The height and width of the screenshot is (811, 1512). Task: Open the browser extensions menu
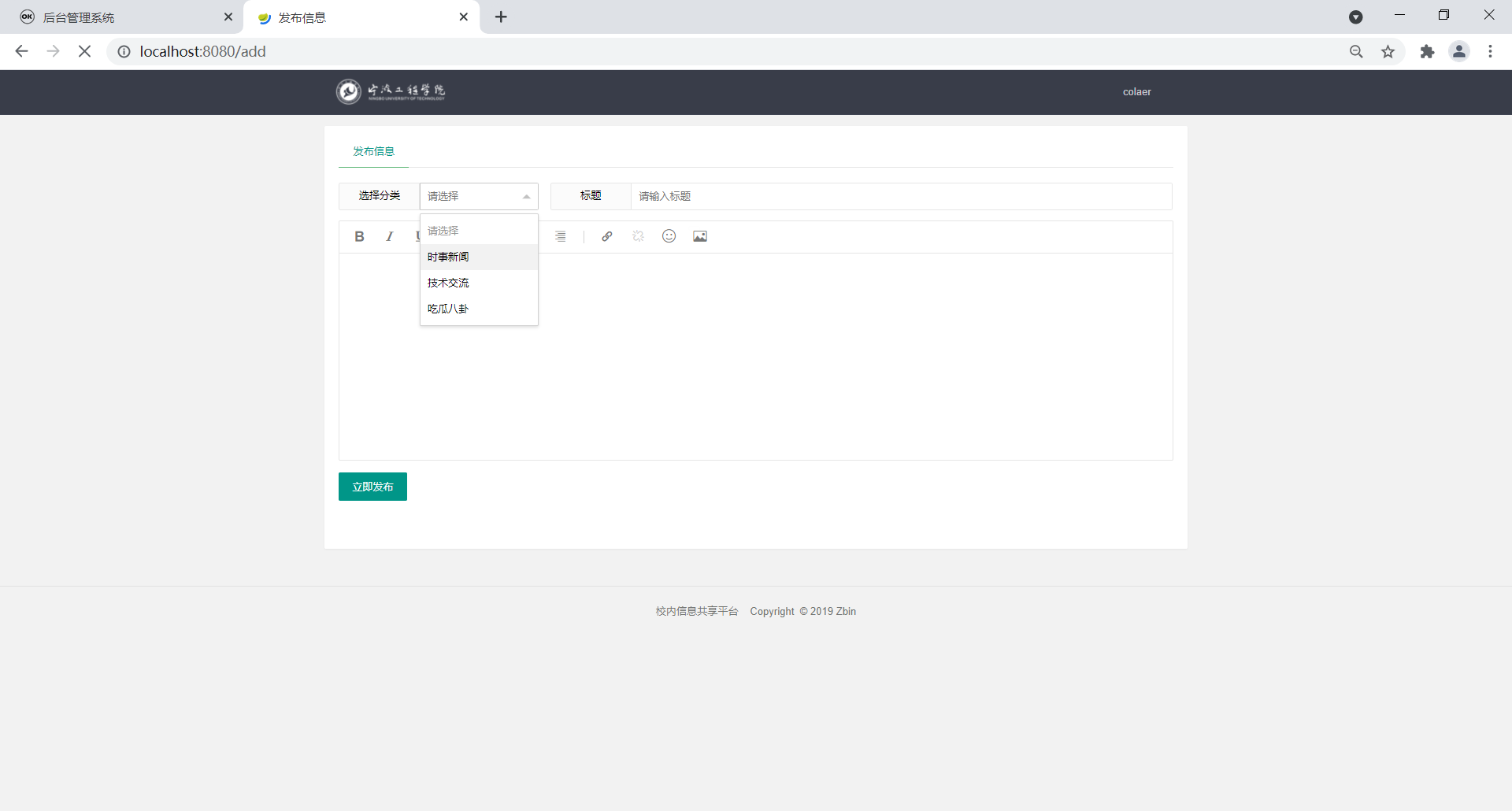pyautogui.click(x=1427, y=51)
